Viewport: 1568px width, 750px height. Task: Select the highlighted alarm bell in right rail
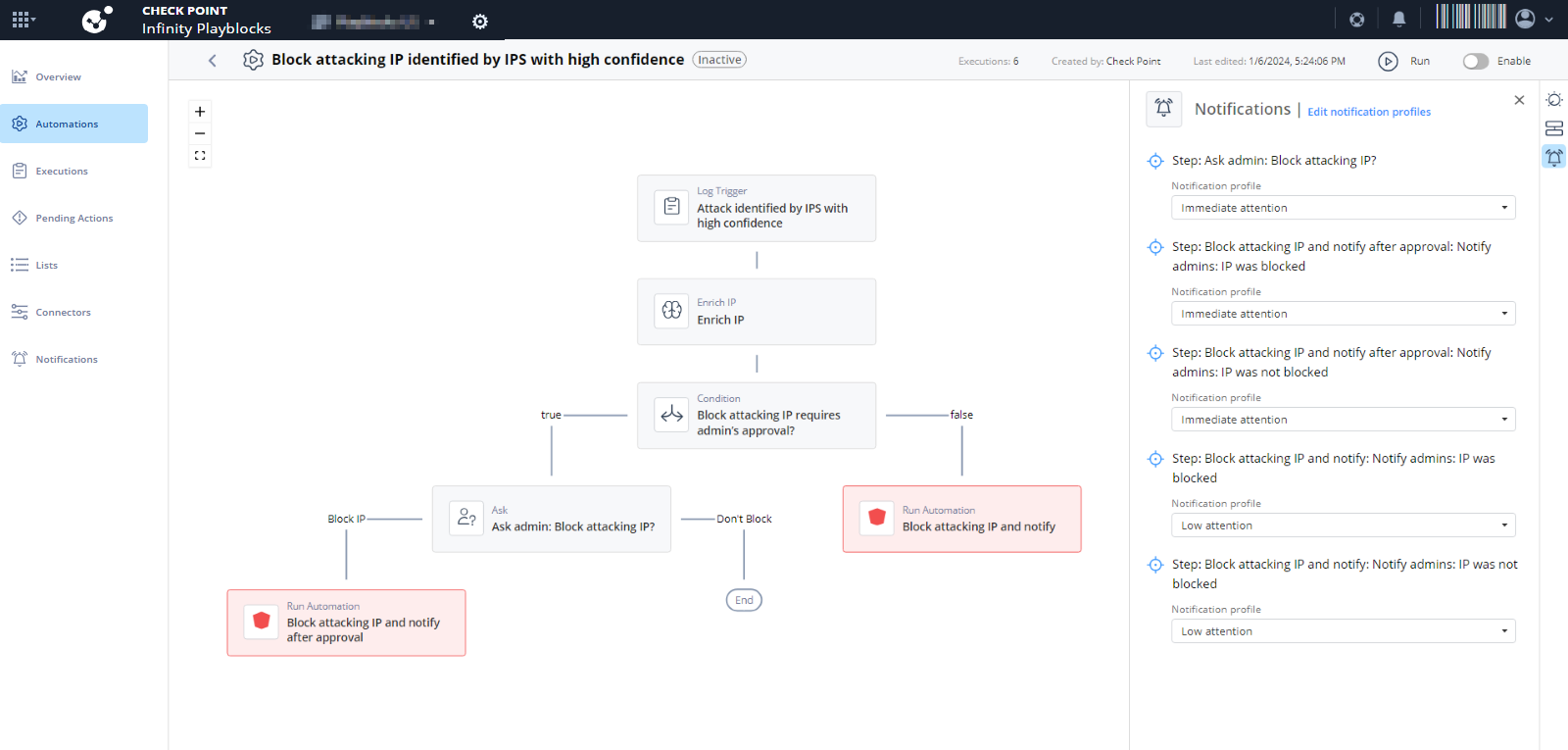1554,157
